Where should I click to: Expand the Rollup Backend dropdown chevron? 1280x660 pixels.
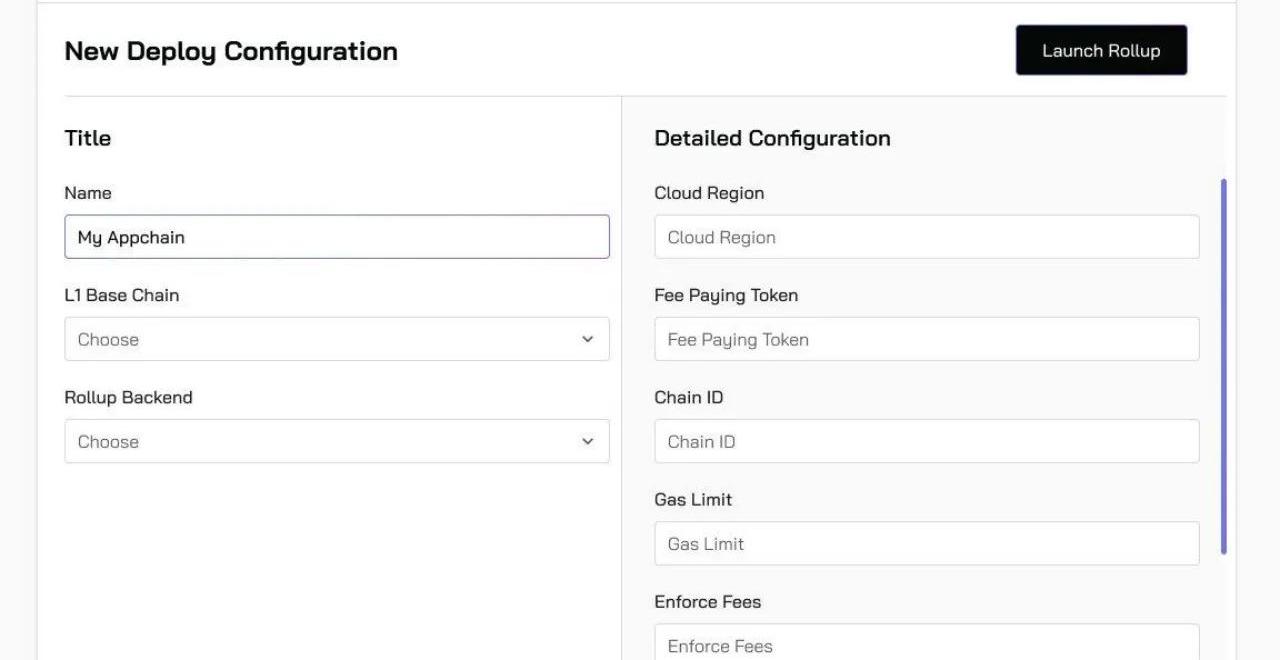click(x=587, y=442)
